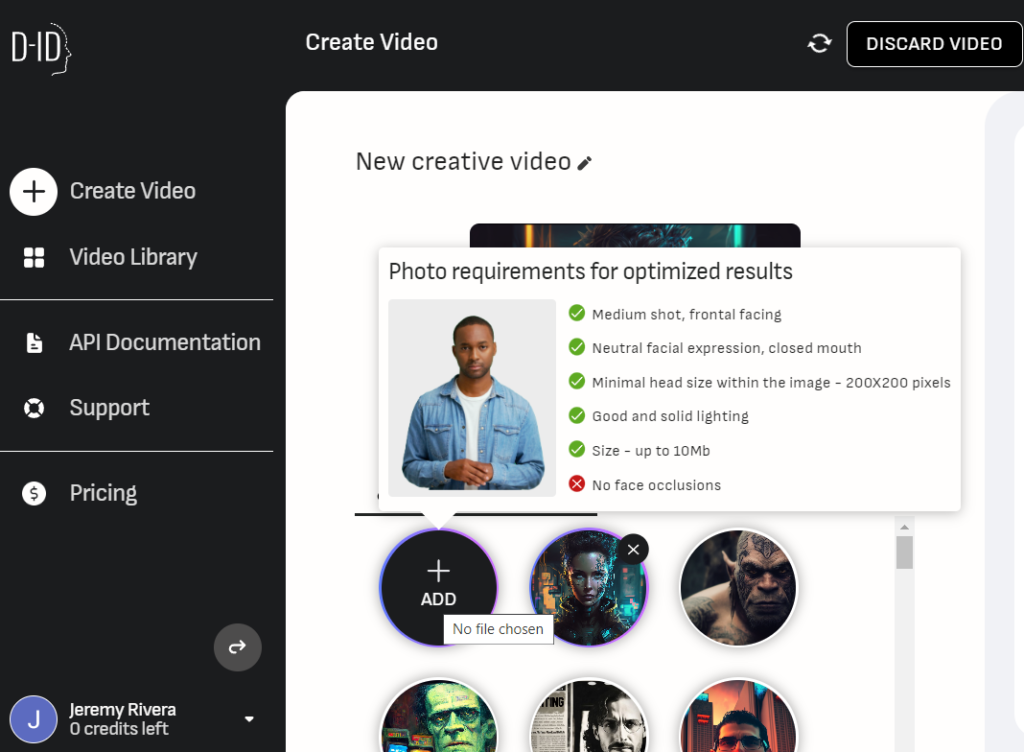Navigate to Pricing
This screenshot has width=1024, height=752.
click(103, 493)
